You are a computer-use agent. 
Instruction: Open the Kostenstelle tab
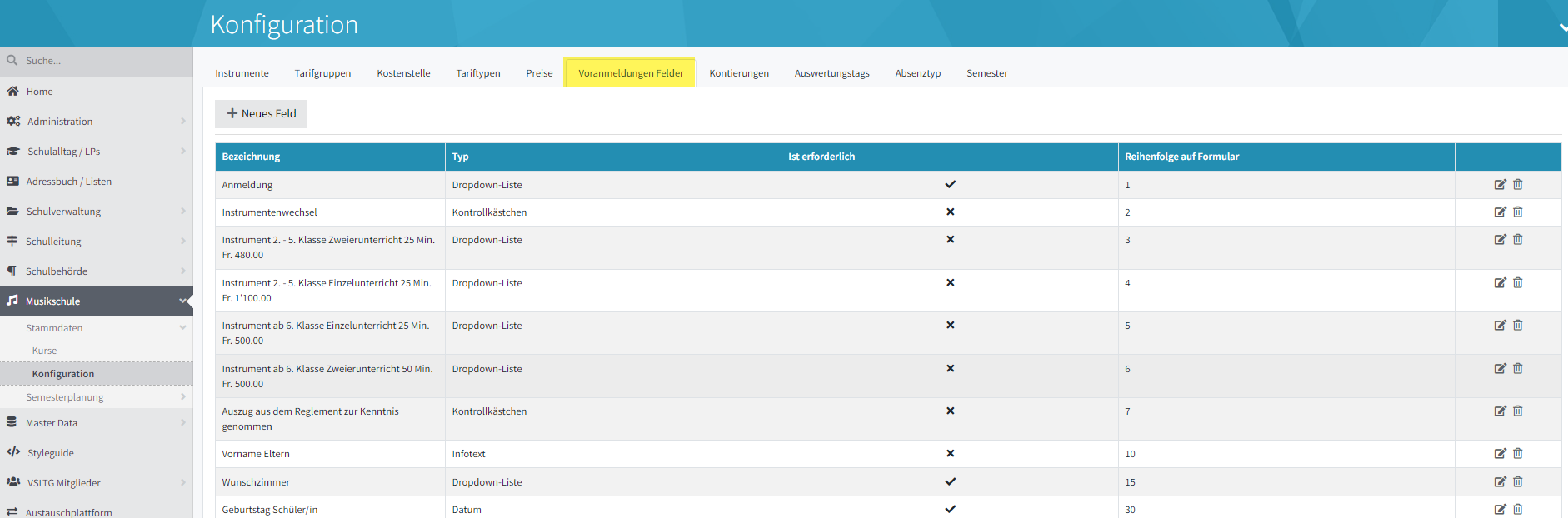[403, 73]
